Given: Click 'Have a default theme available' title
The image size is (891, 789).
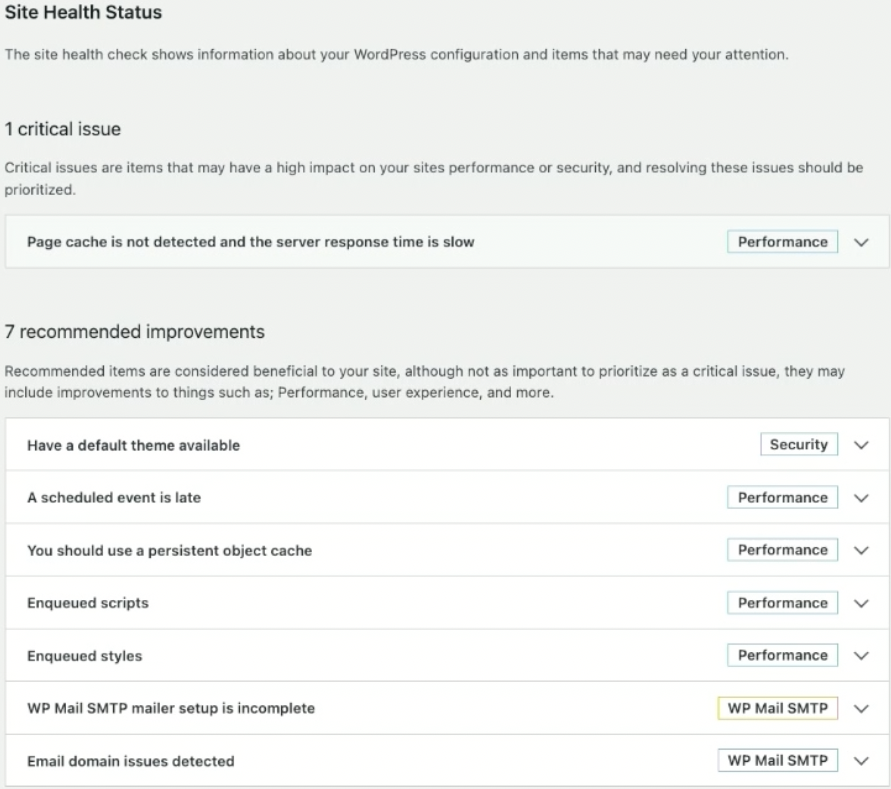Looking at the screenshot, I should click(x=134, y=445).
